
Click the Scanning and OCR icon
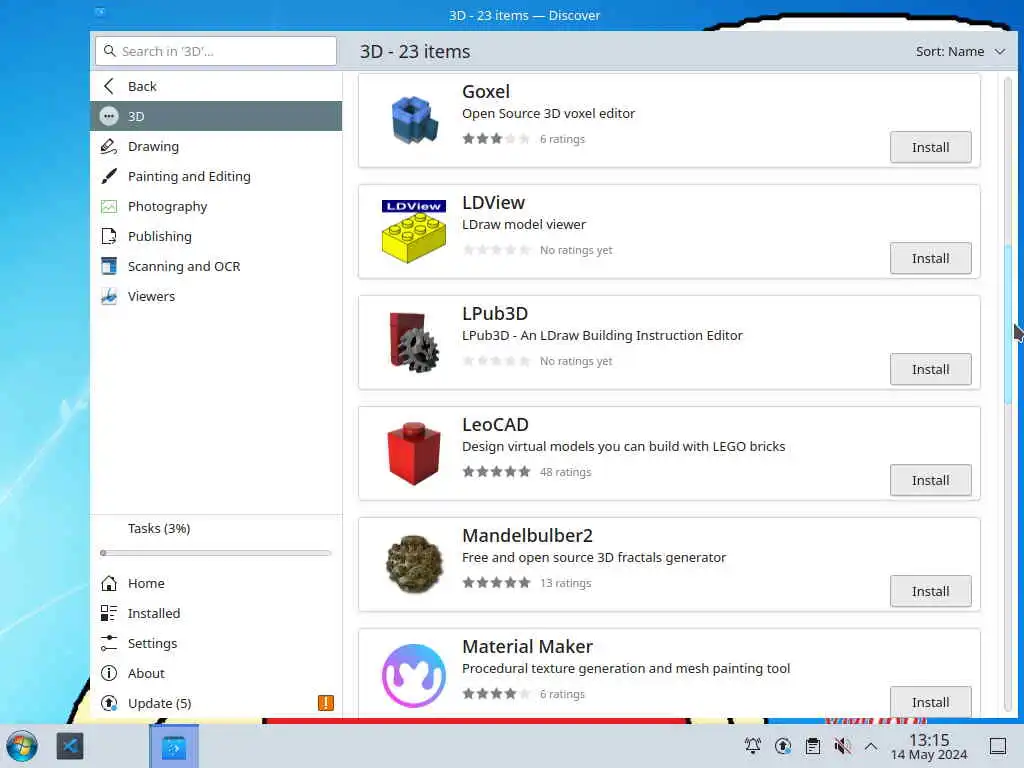point(108,266)
